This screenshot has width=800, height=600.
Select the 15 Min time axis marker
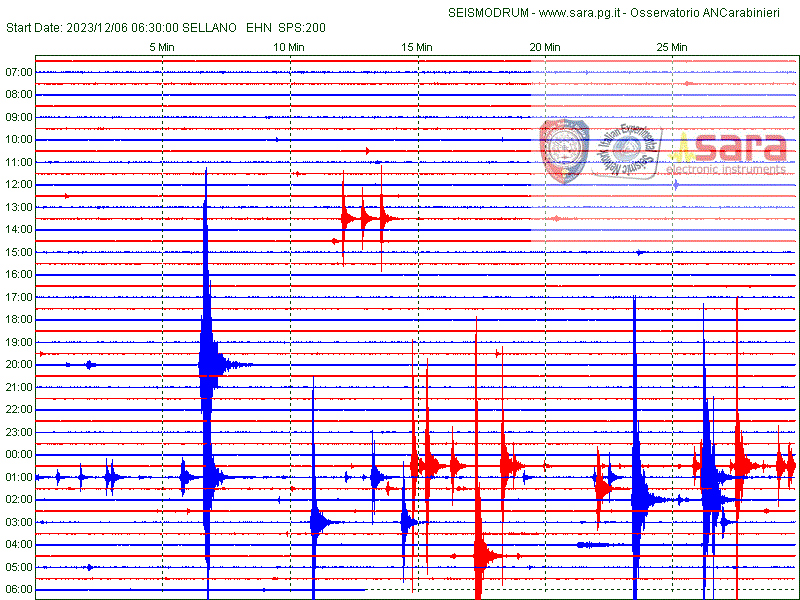tap(417, 47)
